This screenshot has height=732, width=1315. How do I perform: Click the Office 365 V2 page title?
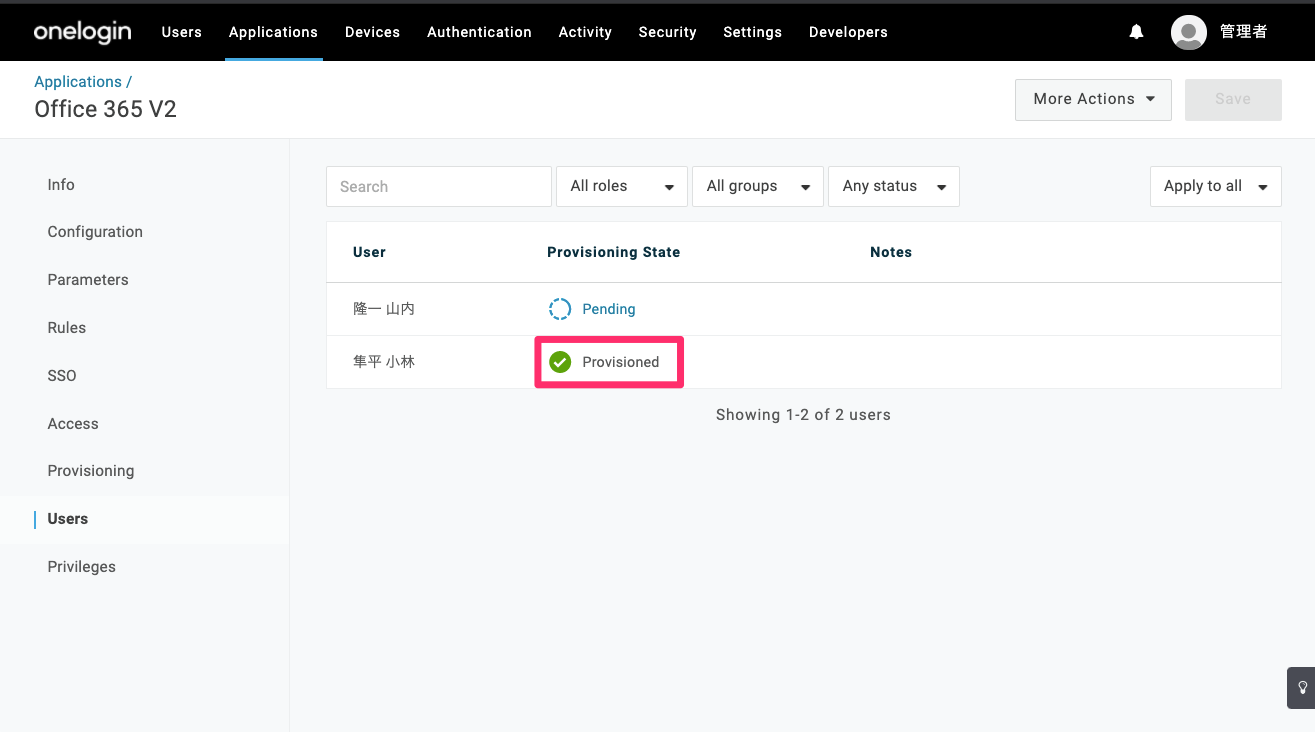pos(106,109)
